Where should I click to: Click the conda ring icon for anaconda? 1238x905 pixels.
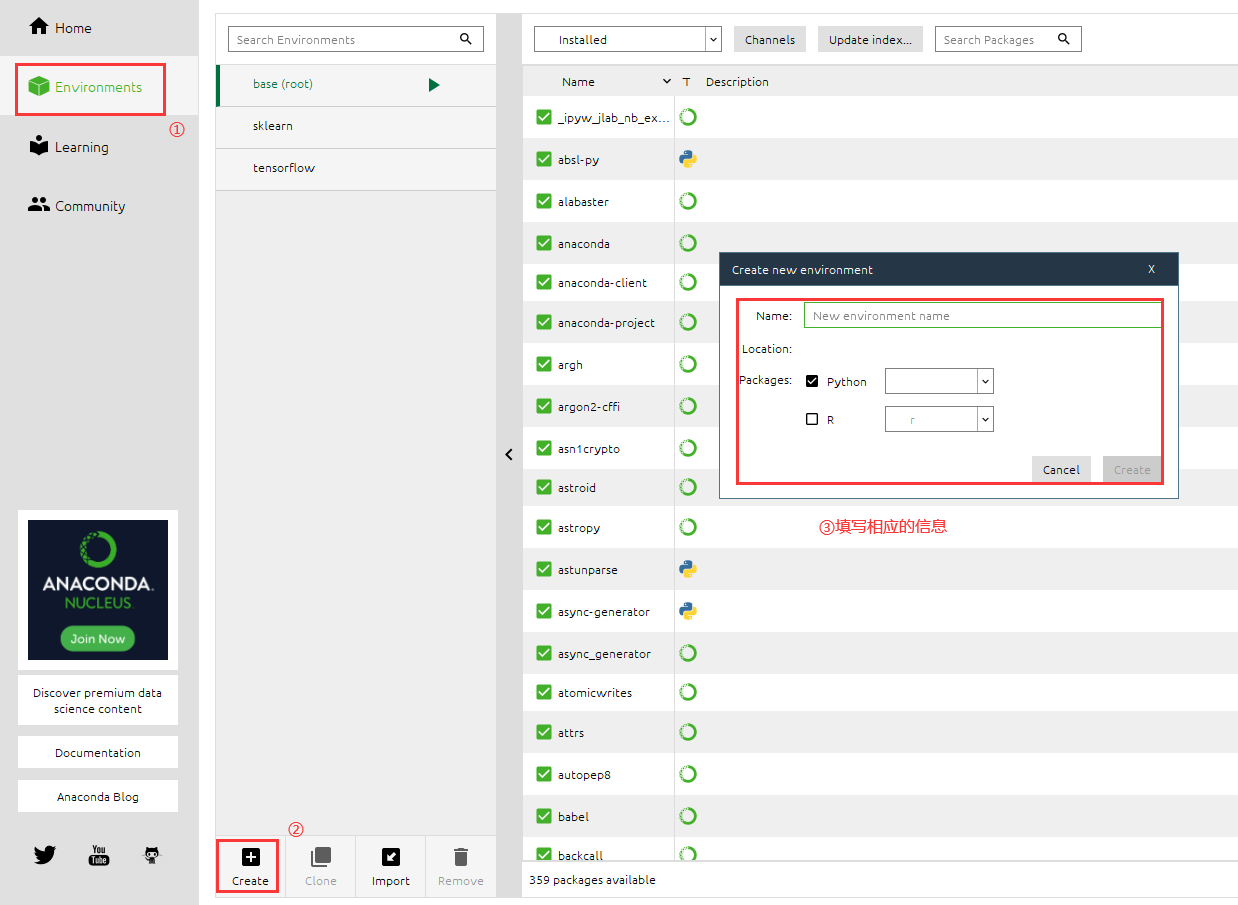(x=688, y=243)
